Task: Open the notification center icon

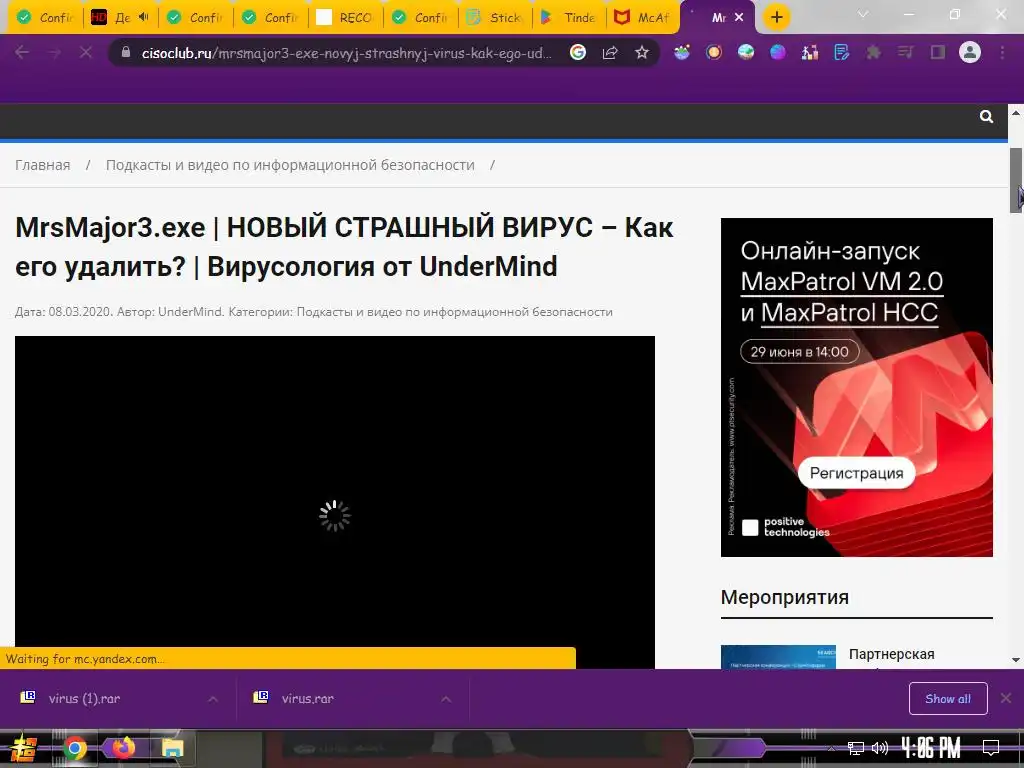Action: click(991, 748)
